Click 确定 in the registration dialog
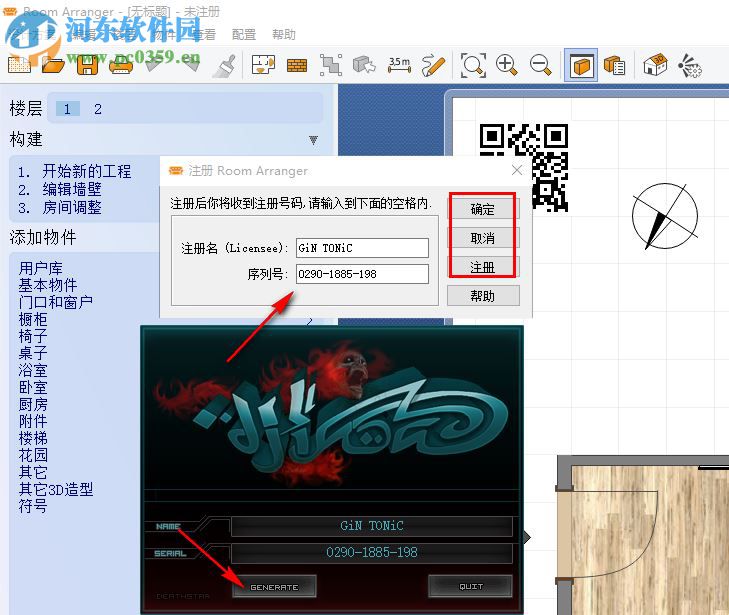The height and width of the screenshot is (615, 729). point(483,209)
